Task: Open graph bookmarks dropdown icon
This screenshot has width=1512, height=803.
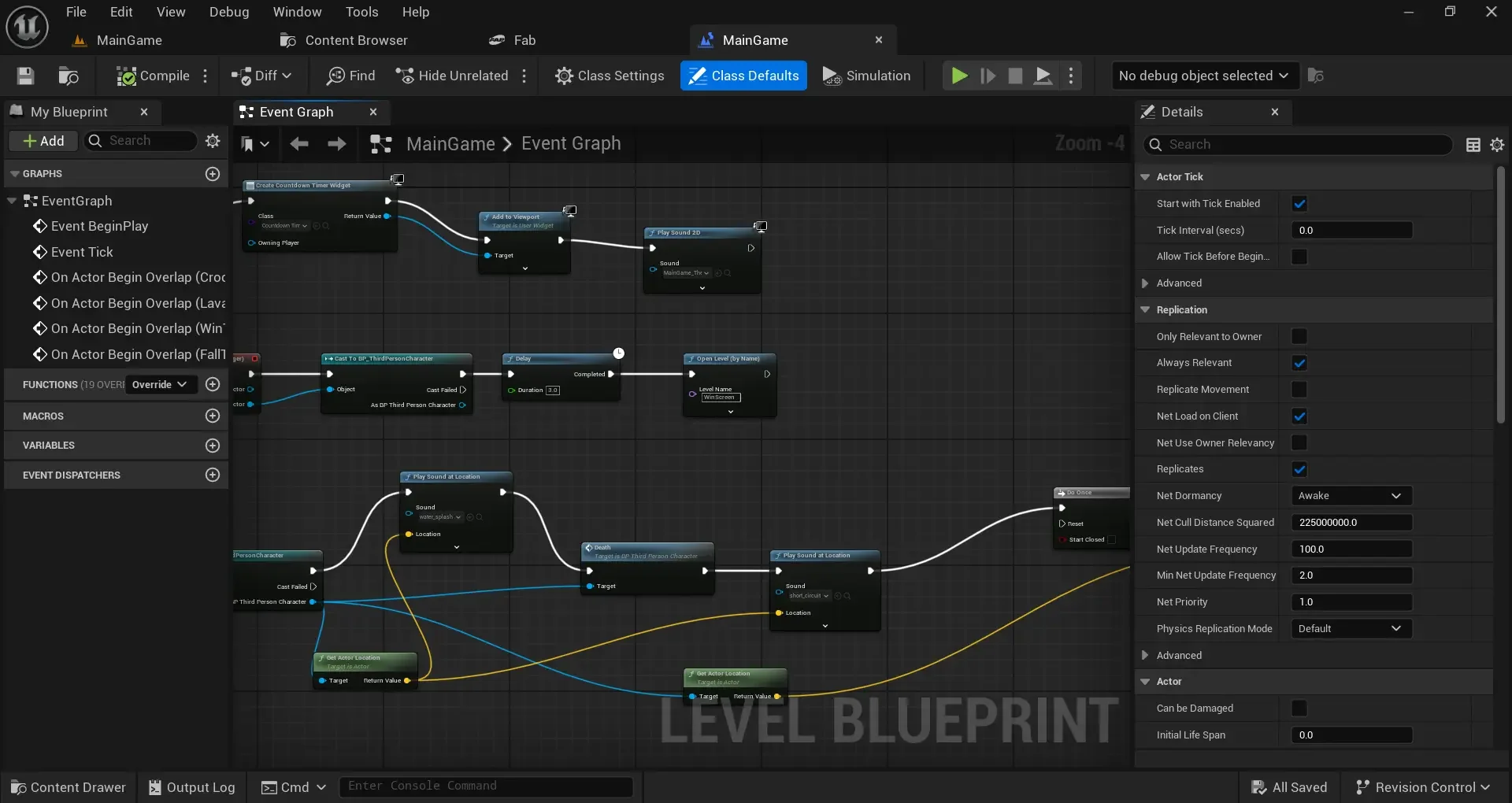Action: 254,144
